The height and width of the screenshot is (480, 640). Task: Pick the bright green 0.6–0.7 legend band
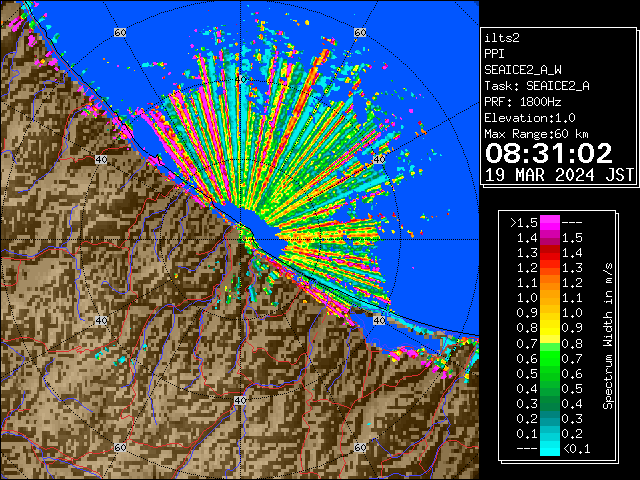click(x=550, y=358)
